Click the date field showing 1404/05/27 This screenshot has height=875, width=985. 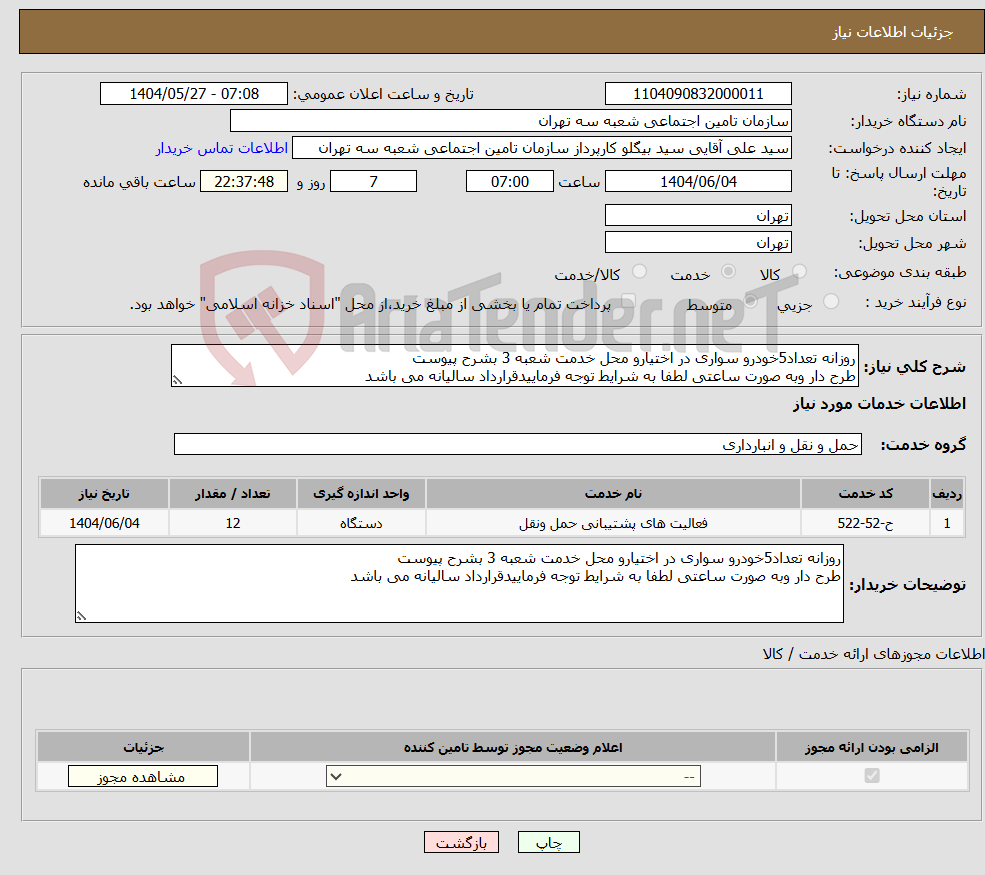click(194, 93)
